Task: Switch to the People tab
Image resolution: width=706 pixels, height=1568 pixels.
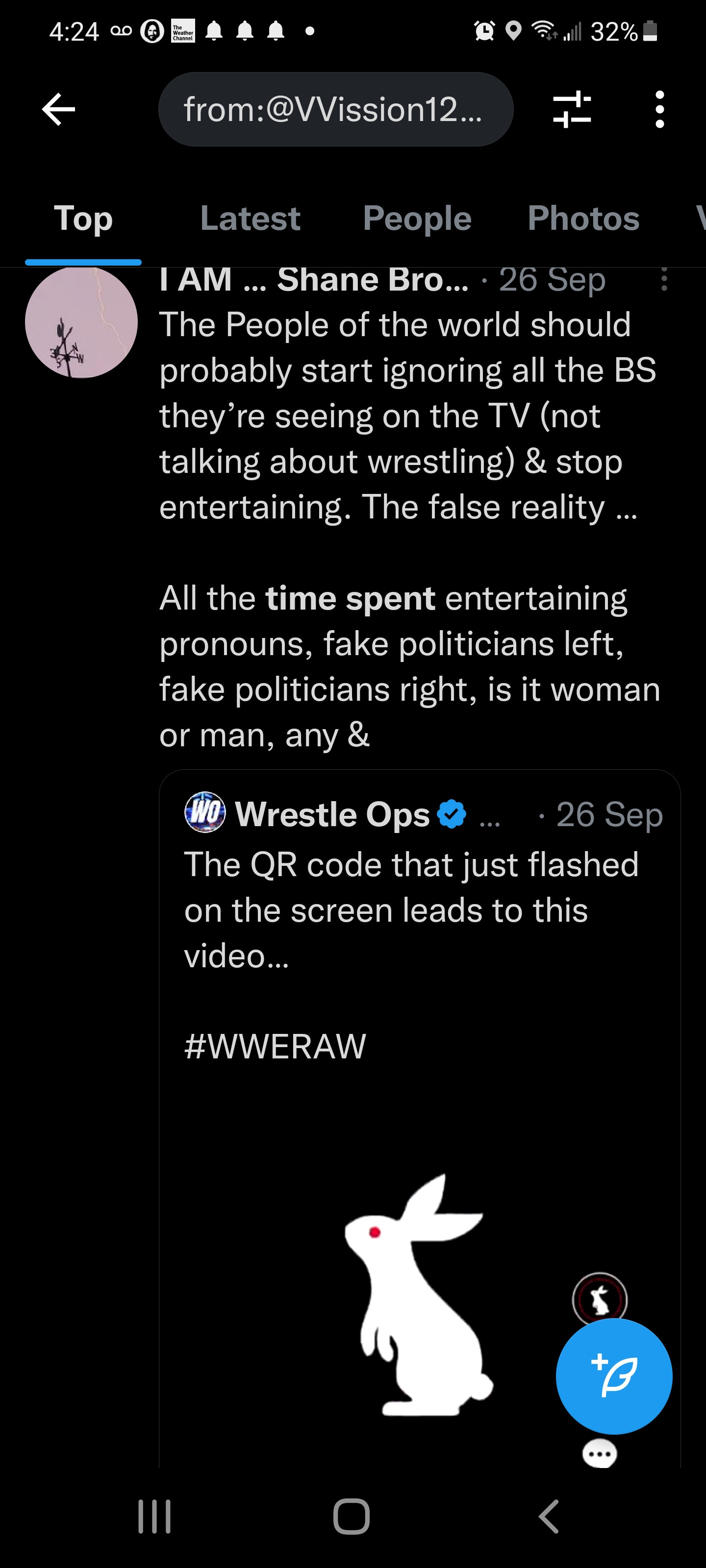Action: pos(417,219)
